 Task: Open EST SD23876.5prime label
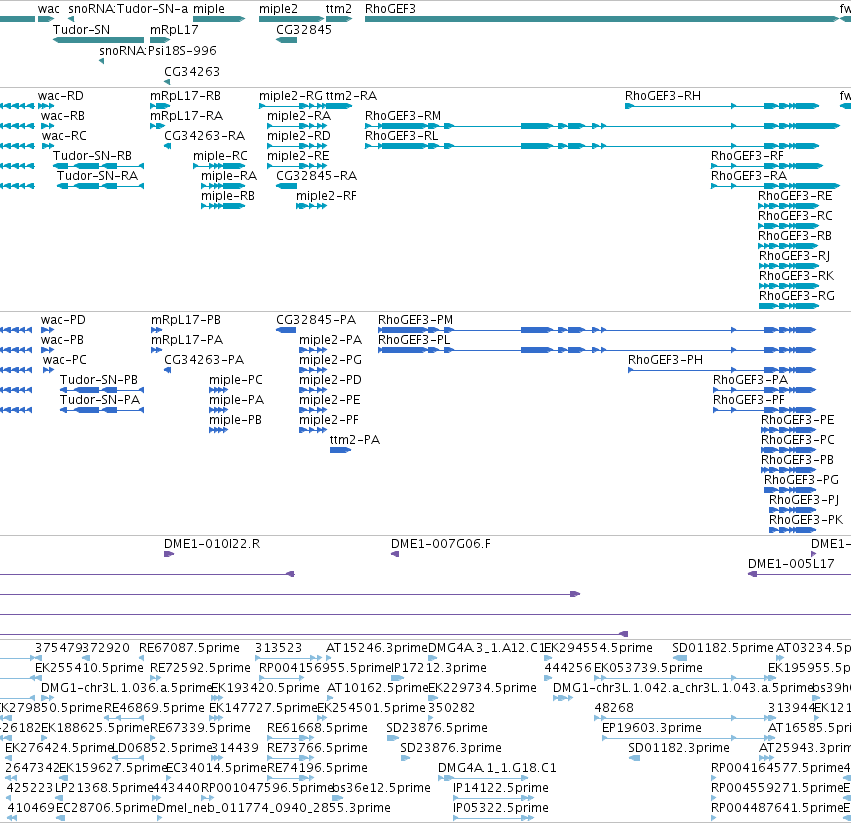437,728
